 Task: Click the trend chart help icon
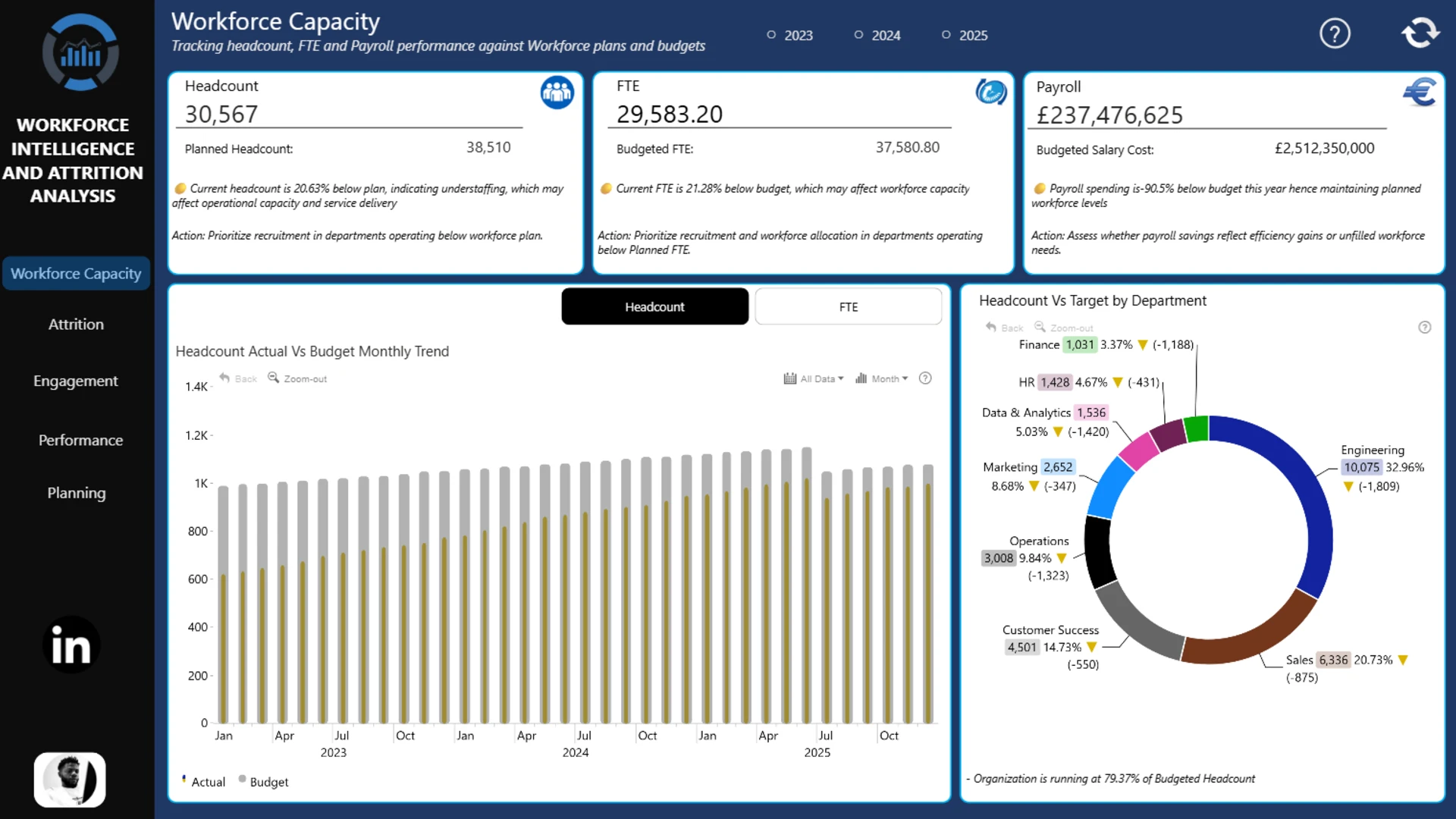925,378
